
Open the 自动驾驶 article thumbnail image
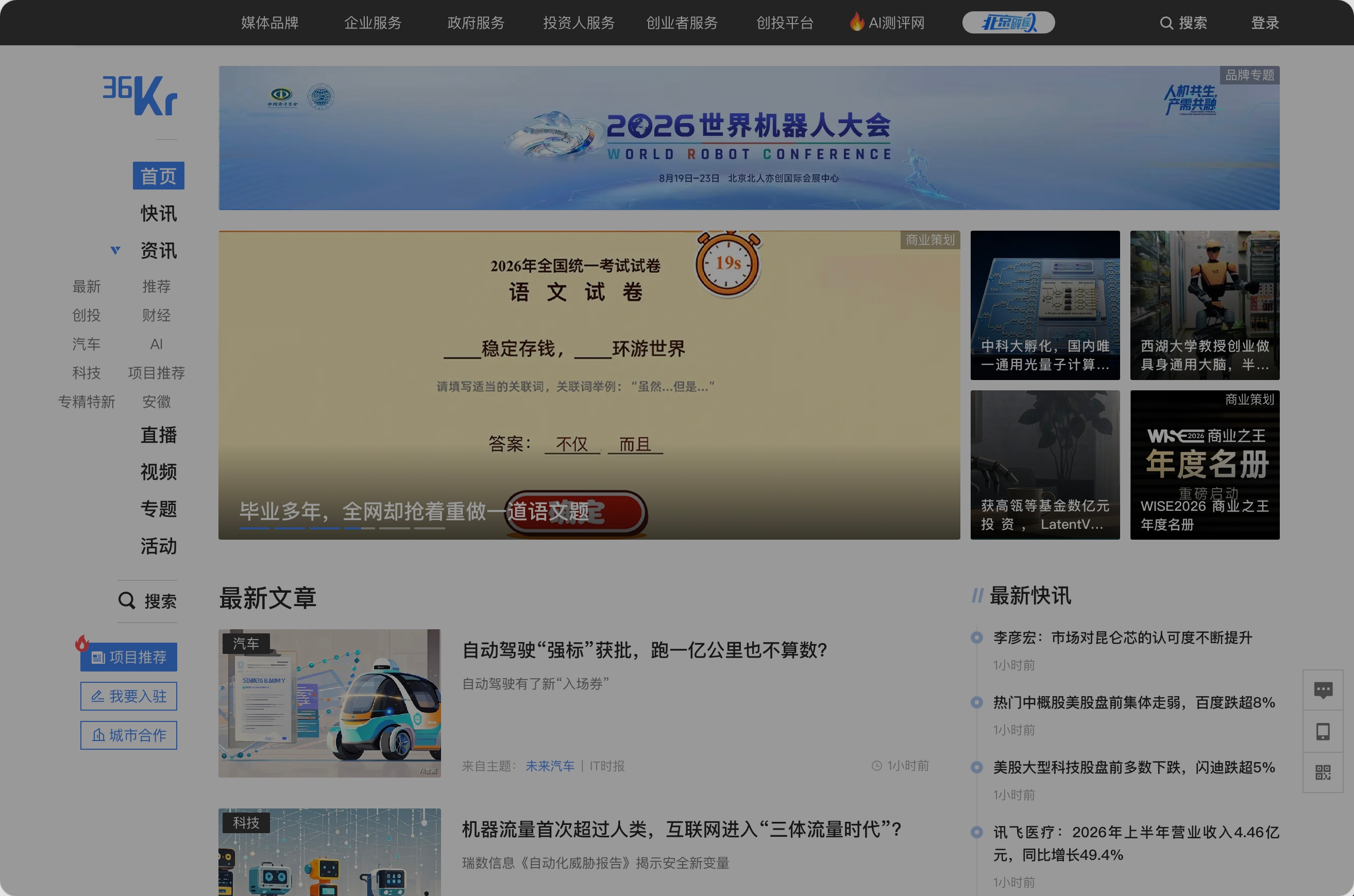pos(329,703)
